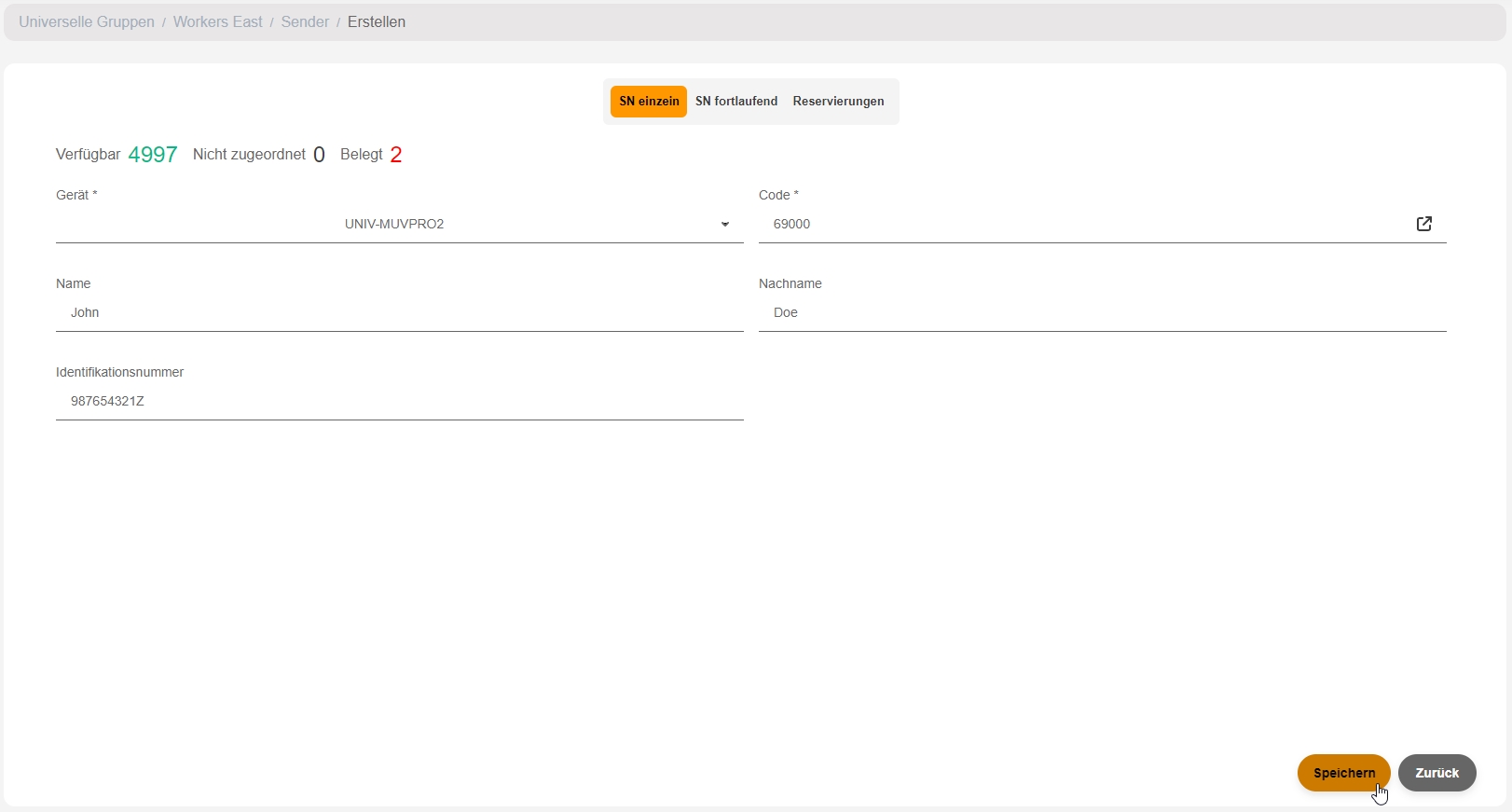1512x812 pixels.
Task: Select the Code field label
Action: [x=778, y=195]
